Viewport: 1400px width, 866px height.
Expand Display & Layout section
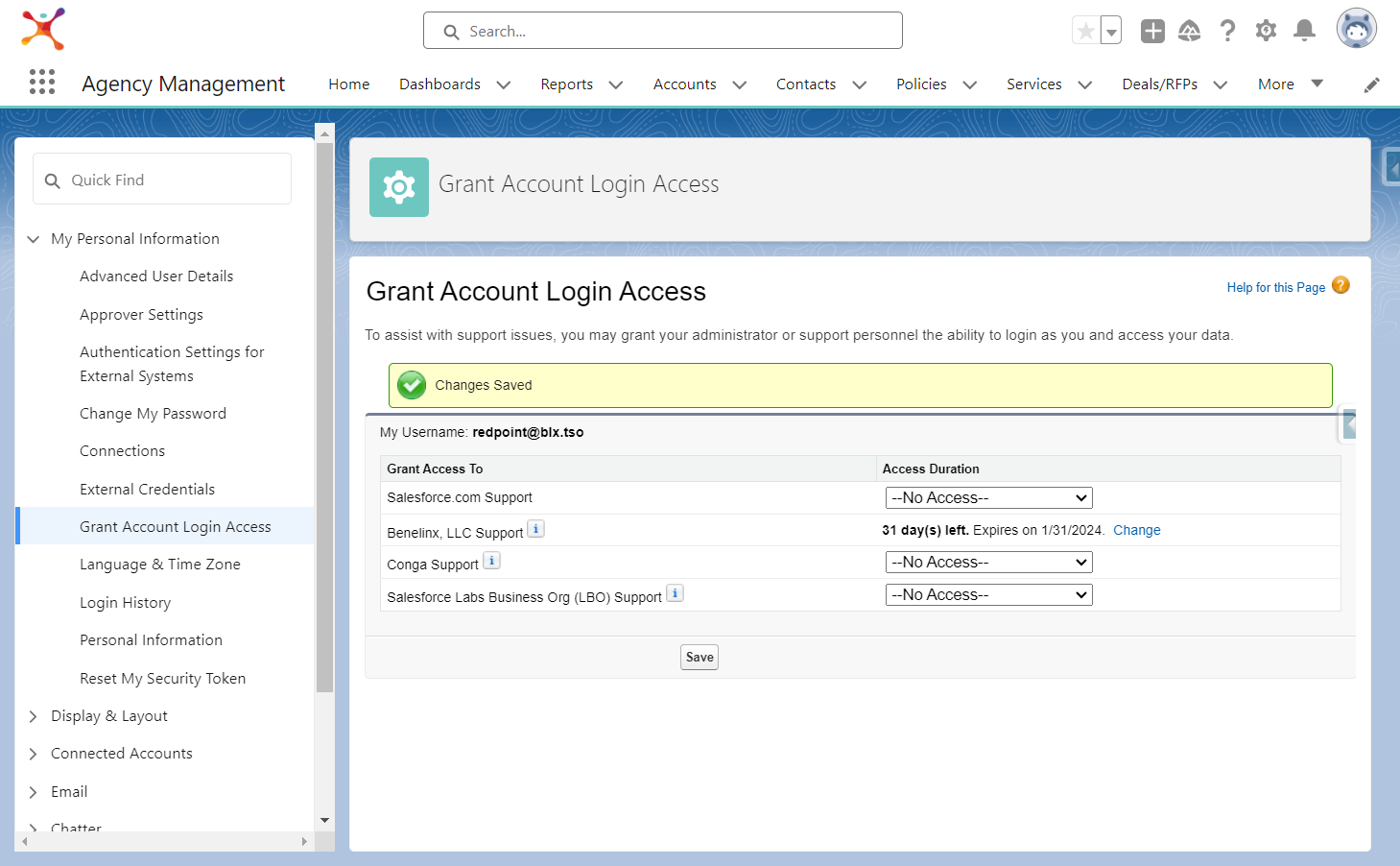(x=34, y=716)
